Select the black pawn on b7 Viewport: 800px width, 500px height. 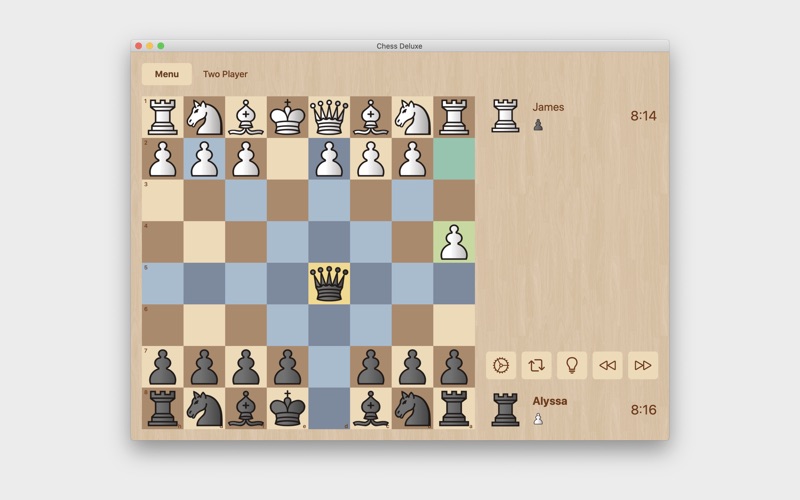point(412,367)
